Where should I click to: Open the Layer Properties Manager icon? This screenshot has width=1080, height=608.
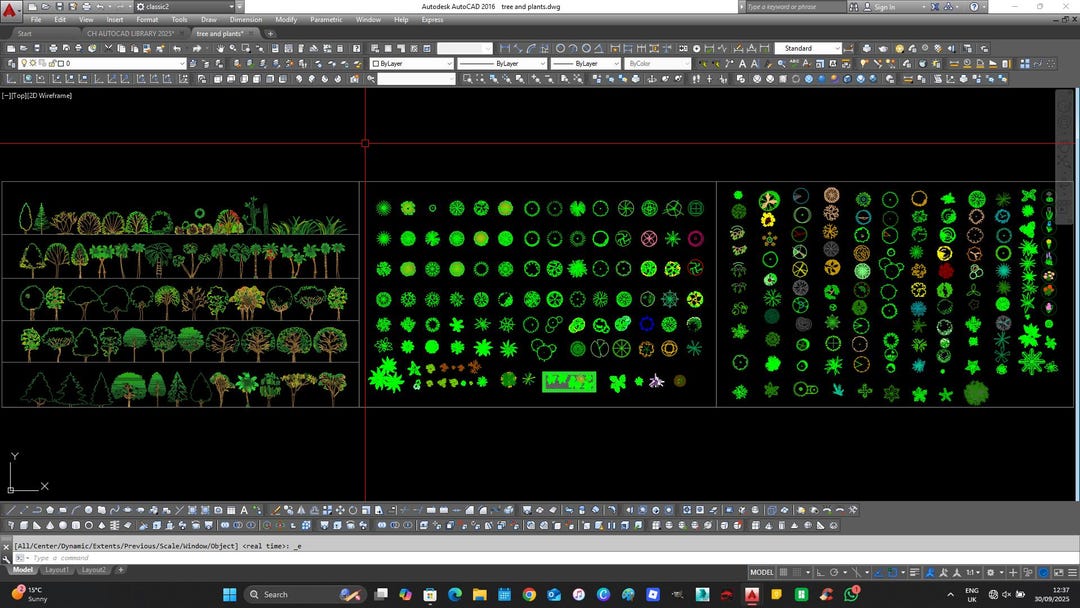[x=10, y=63]
